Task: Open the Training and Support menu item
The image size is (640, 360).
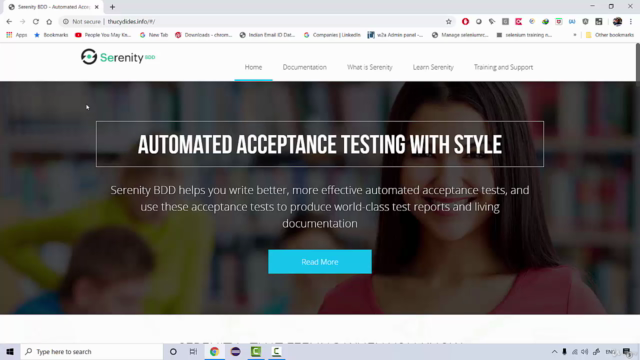Action: click(x=503, y=67)
